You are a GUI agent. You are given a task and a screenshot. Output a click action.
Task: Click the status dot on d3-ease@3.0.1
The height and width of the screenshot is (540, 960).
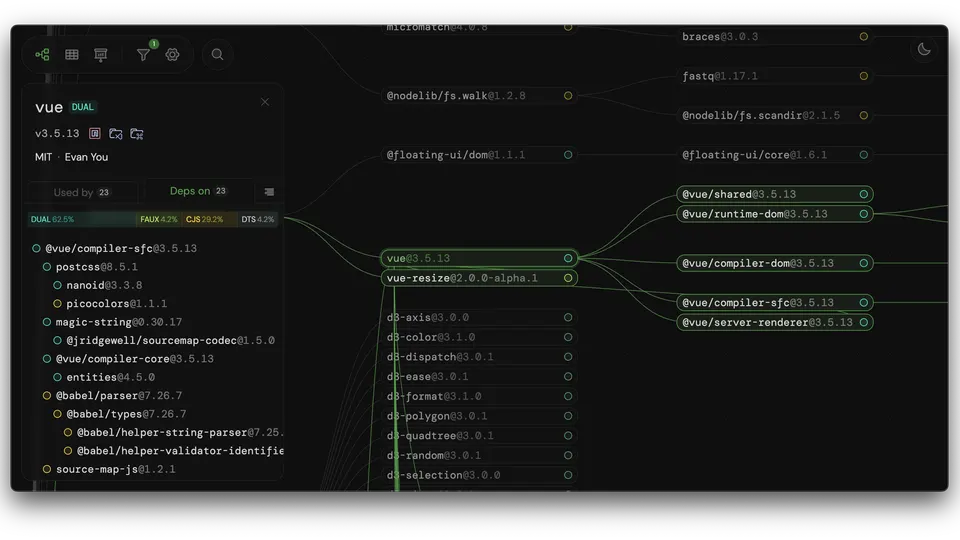pos(568,377)
